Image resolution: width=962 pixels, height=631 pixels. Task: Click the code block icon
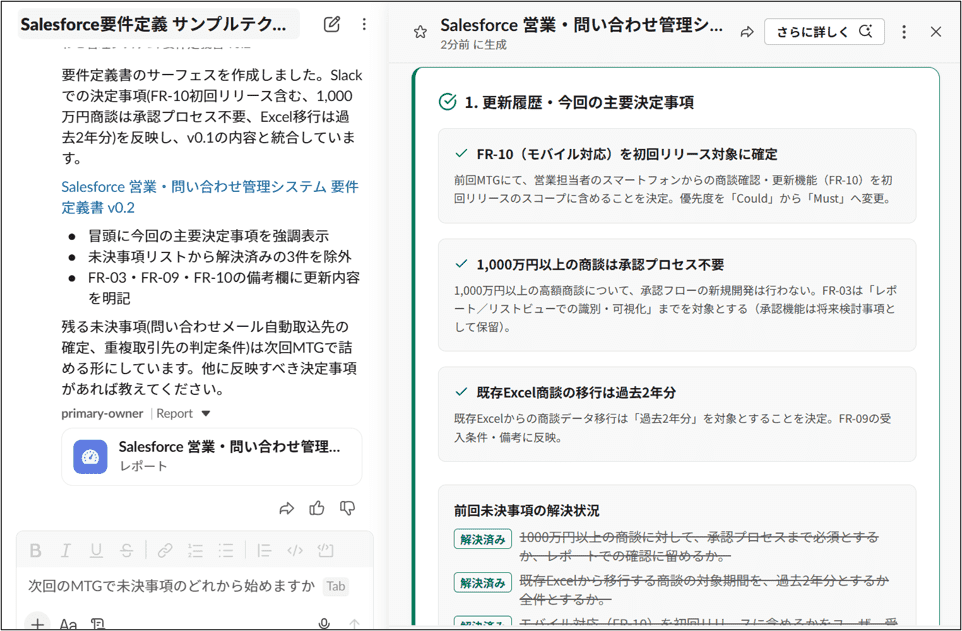coord(326,551)
